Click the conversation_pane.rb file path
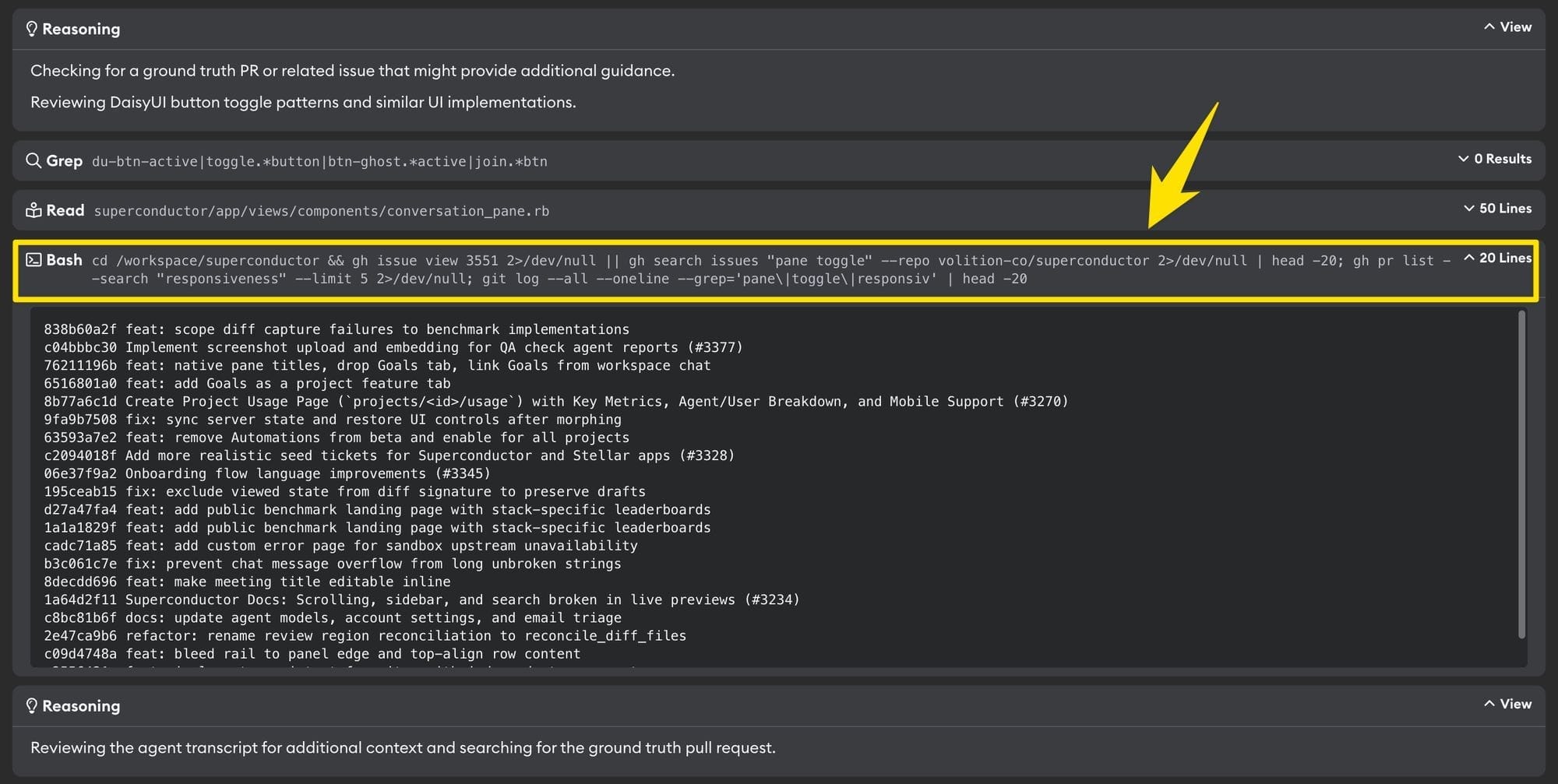Screen dimensions: 1558x784 click(321, 211)
